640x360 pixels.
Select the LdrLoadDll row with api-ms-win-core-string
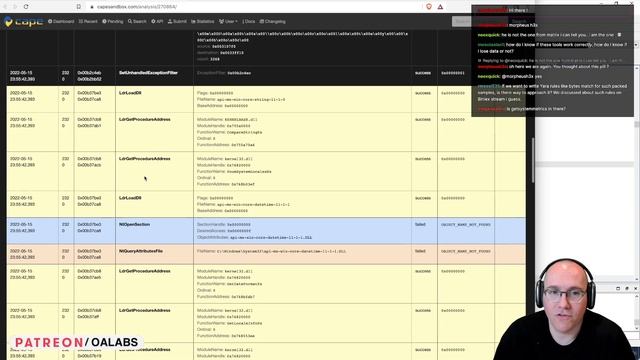pos(266,99)
